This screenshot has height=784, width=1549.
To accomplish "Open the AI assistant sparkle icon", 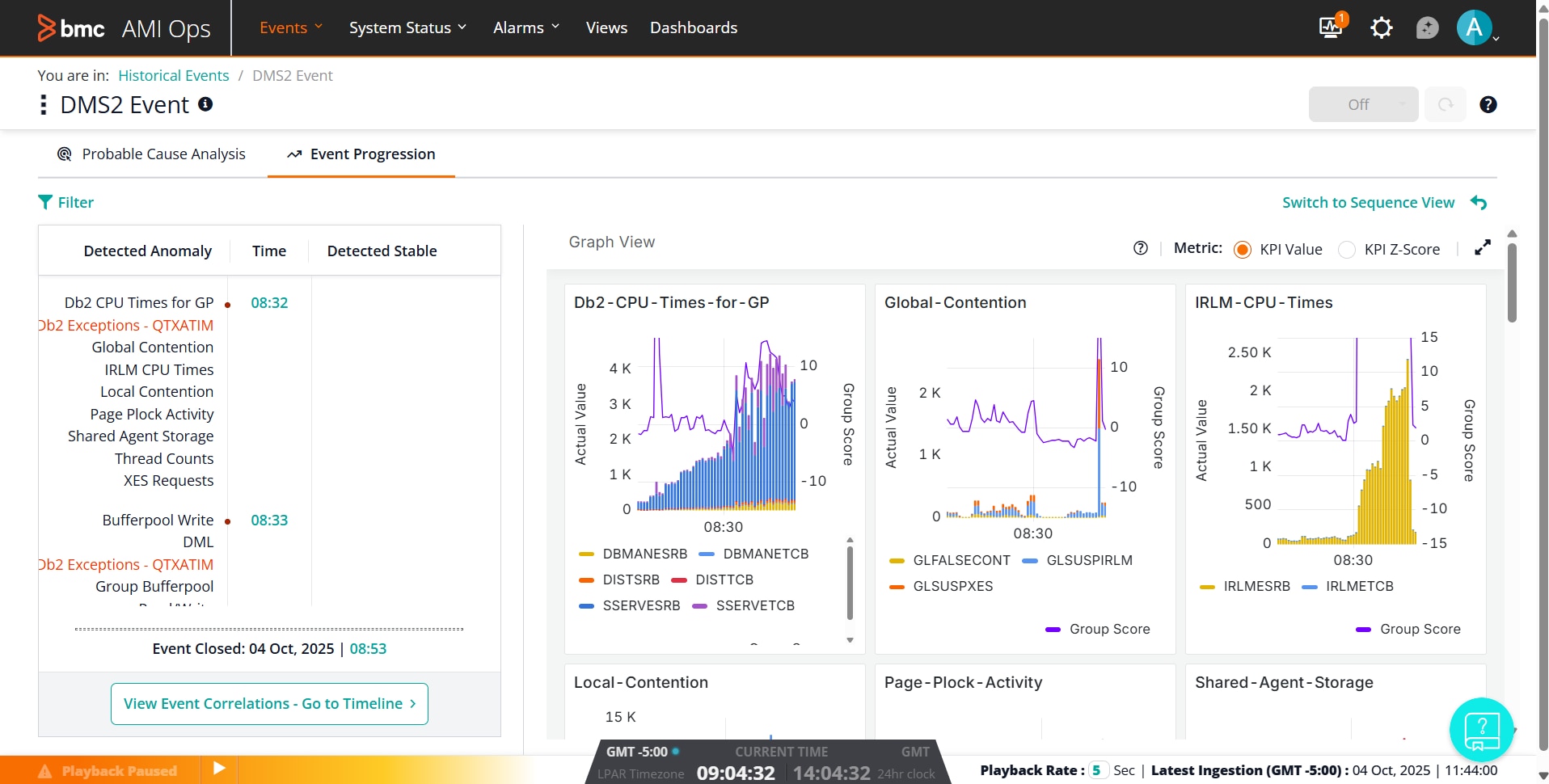I will coord(1428,27).
